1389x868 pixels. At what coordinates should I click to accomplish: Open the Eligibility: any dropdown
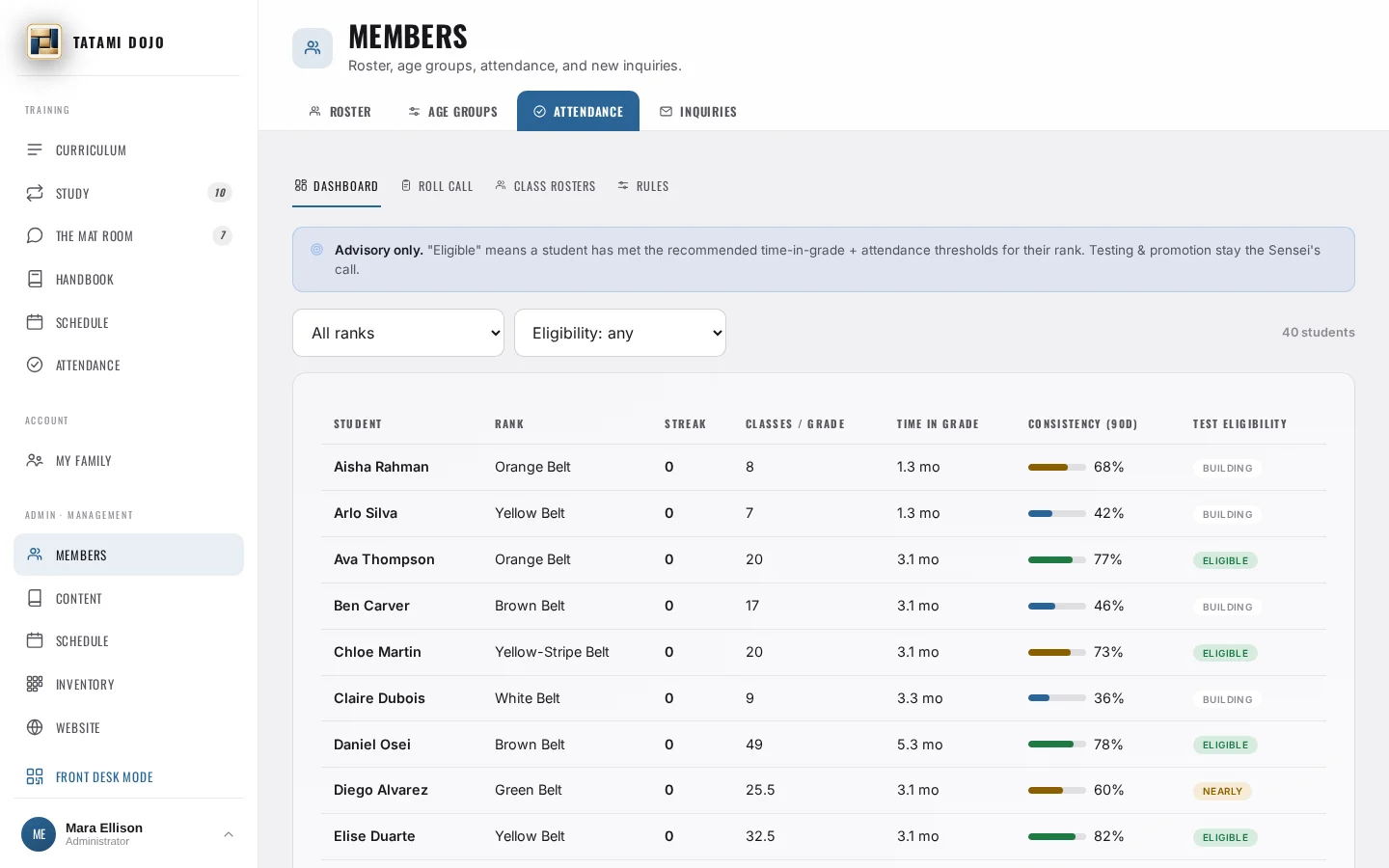click(620, 333)
